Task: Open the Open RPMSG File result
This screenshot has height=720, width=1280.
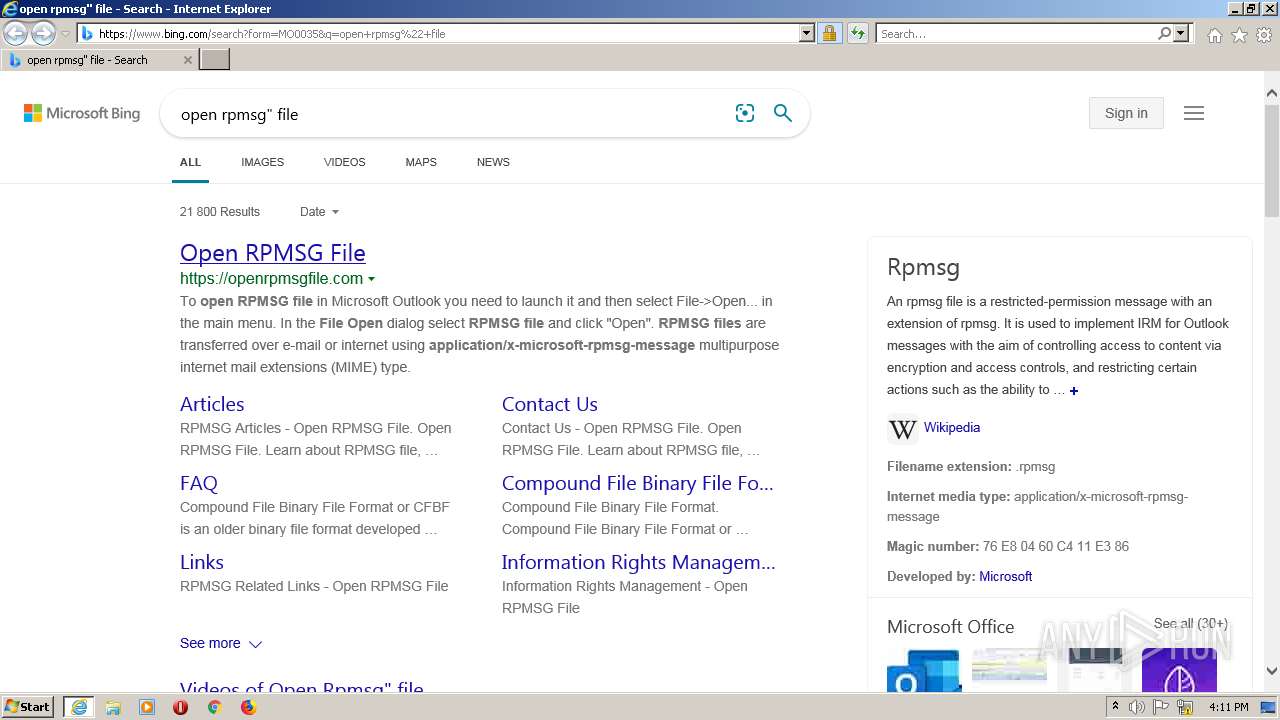Action: point(273,253)
